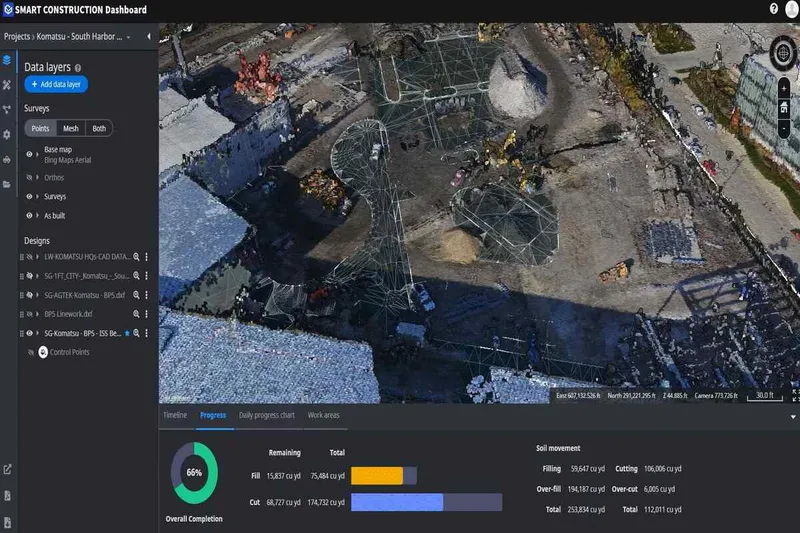This screenshot has width=800, height=533.
Task: Show the Control Points layer
Action: (x=31, y=352)
